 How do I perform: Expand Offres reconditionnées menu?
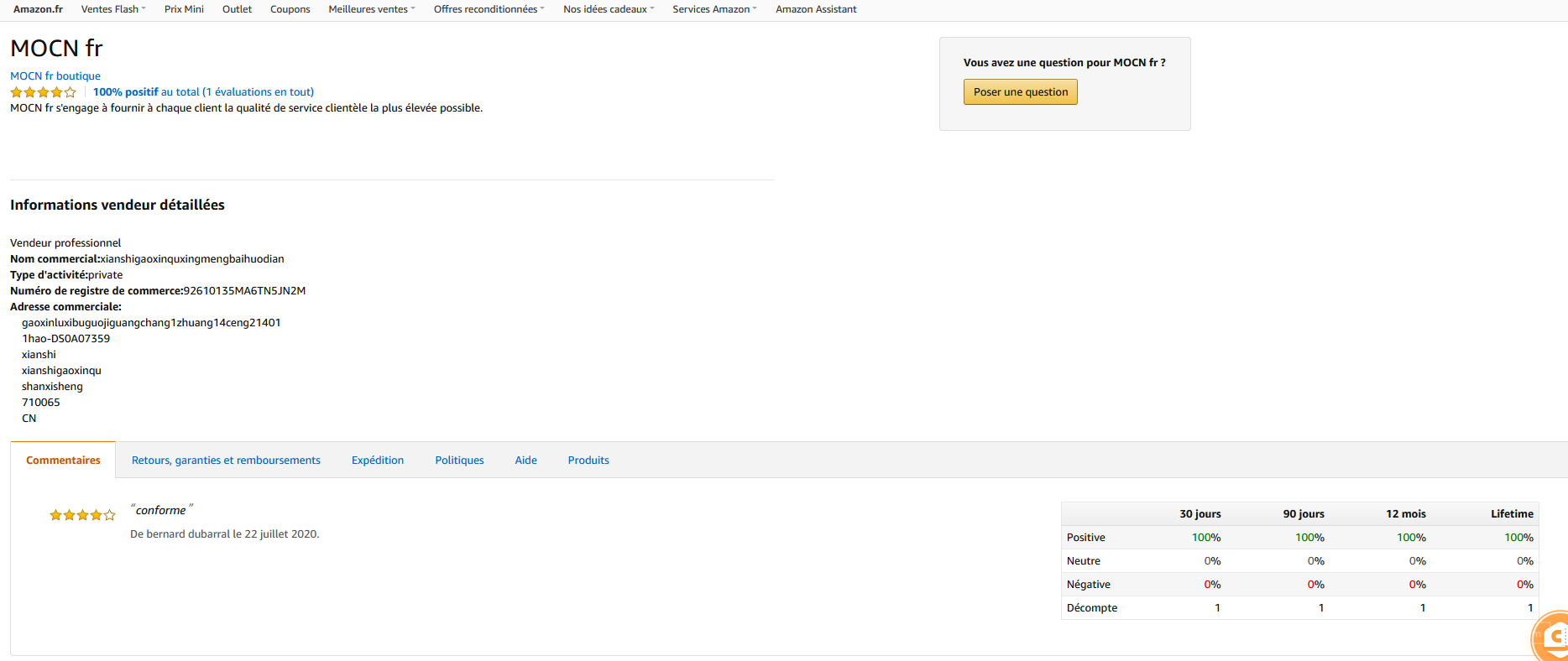489,9
